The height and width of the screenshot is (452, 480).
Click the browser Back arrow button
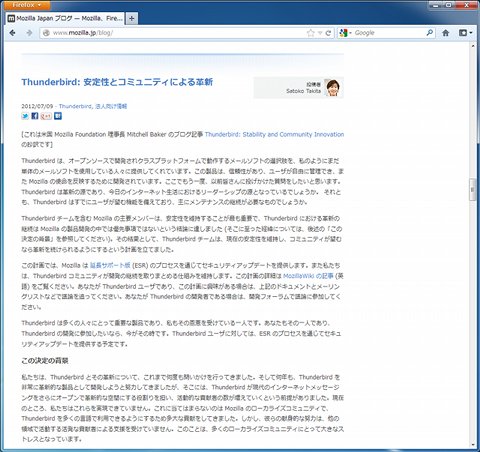[12, 33]
